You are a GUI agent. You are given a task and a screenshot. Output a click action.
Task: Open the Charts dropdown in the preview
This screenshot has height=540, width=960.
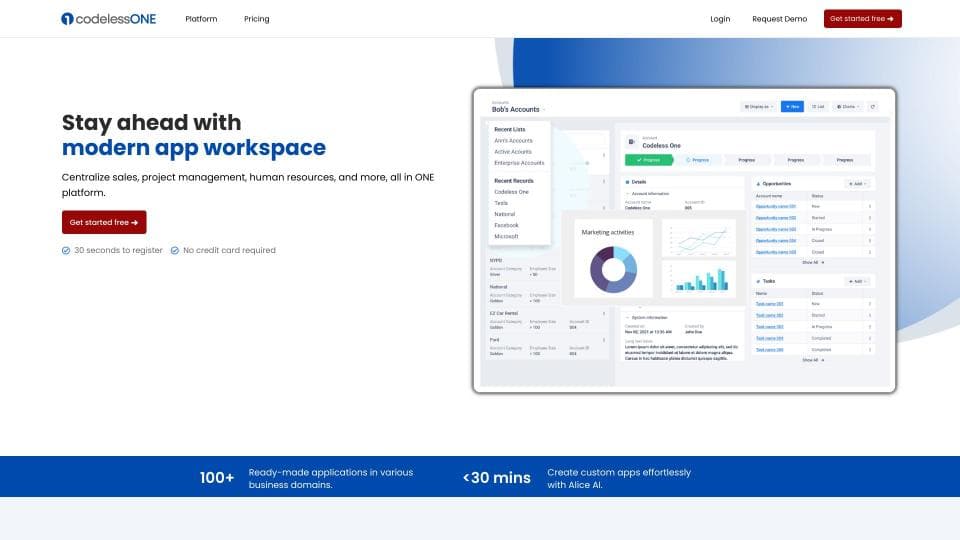click(x=848, y=107)
